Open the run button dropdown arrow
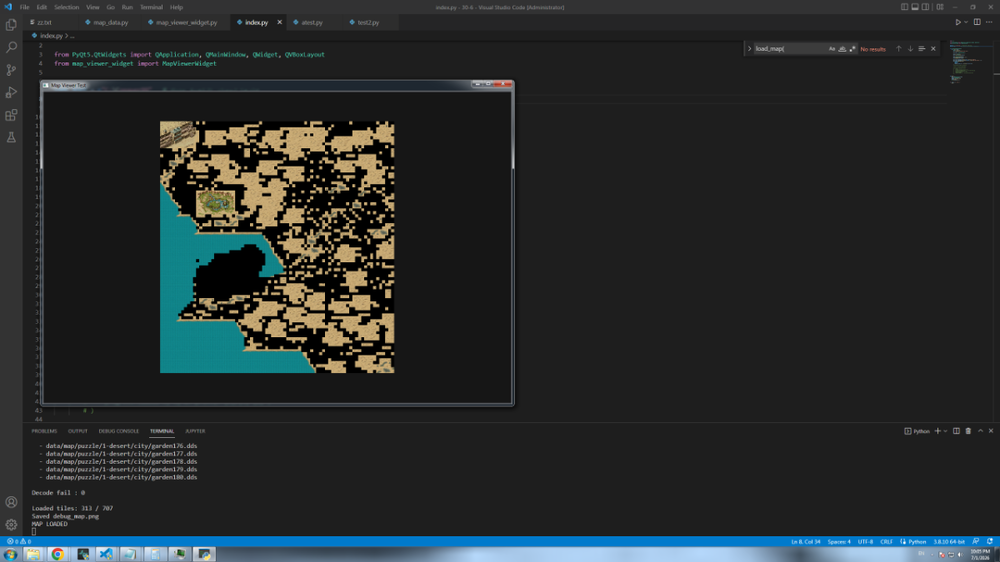1000x562 pixels. click(966, 22)
